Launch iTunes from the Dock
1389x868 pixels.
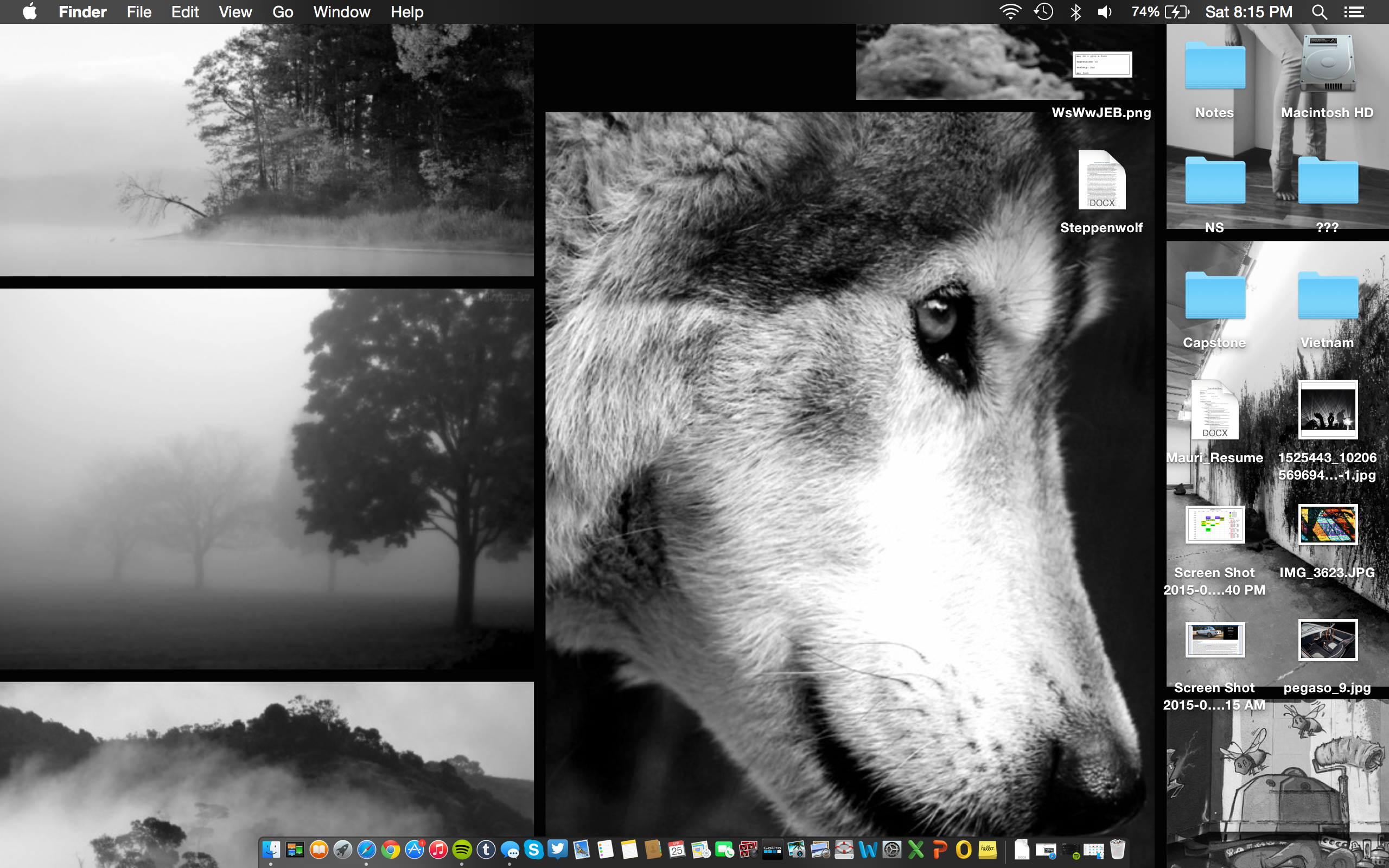click(x=438, y=849)
